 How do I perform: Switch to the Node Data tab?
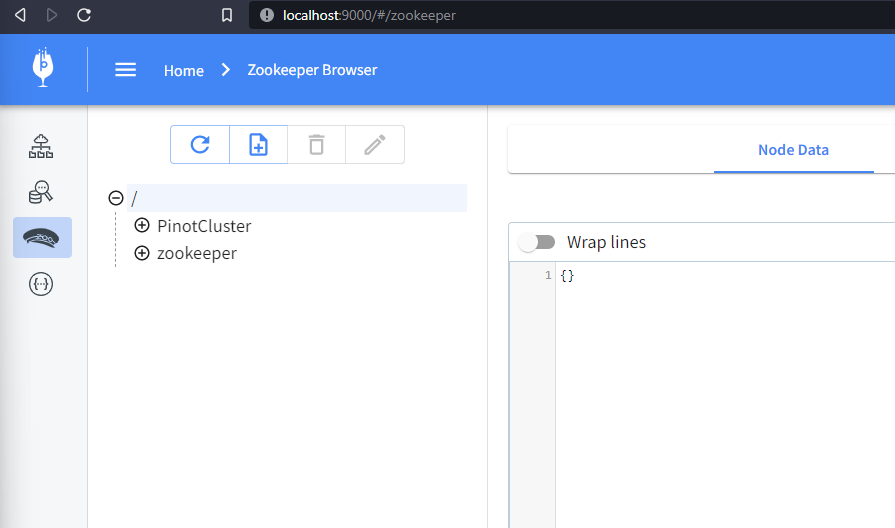(793, 150)
